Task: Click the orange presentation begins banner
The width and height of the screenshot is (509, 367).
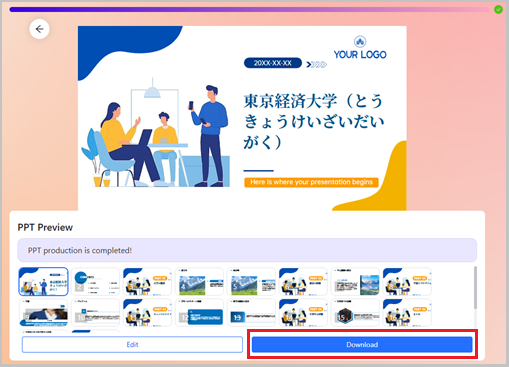Action: (311, 182)
